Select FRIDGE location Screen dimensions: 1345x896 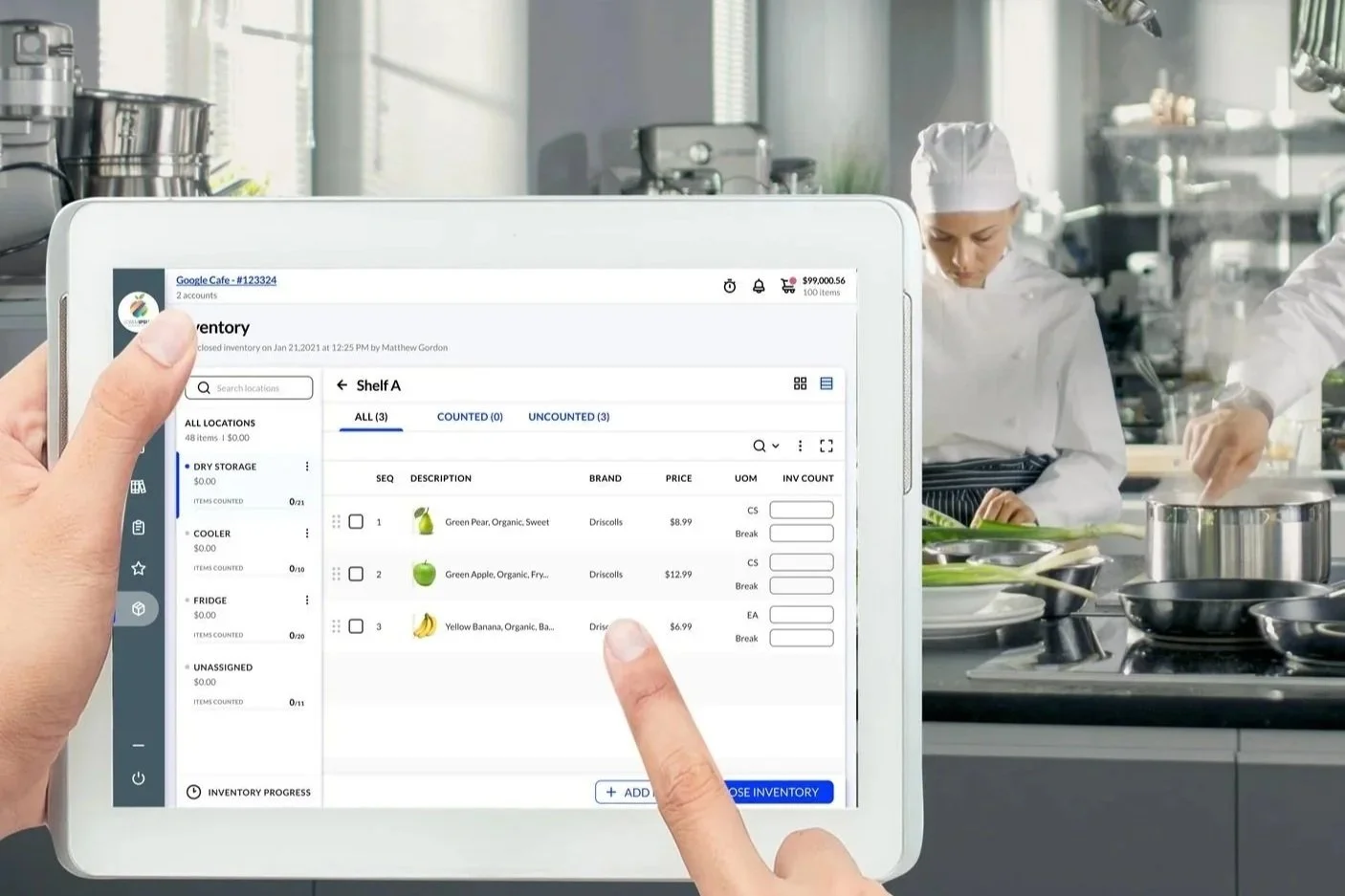tap(247, 617)
